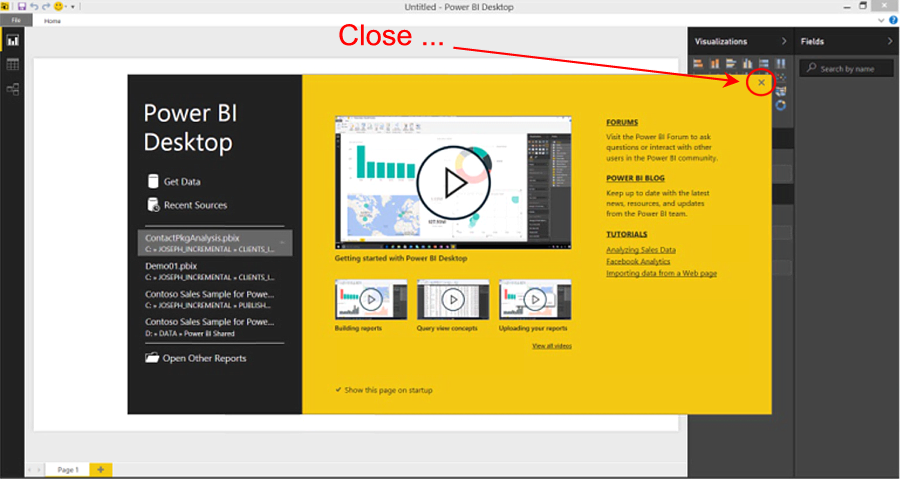Switch to the Home ribbon tab
This screenshot has width=900, height=479.
52,21
